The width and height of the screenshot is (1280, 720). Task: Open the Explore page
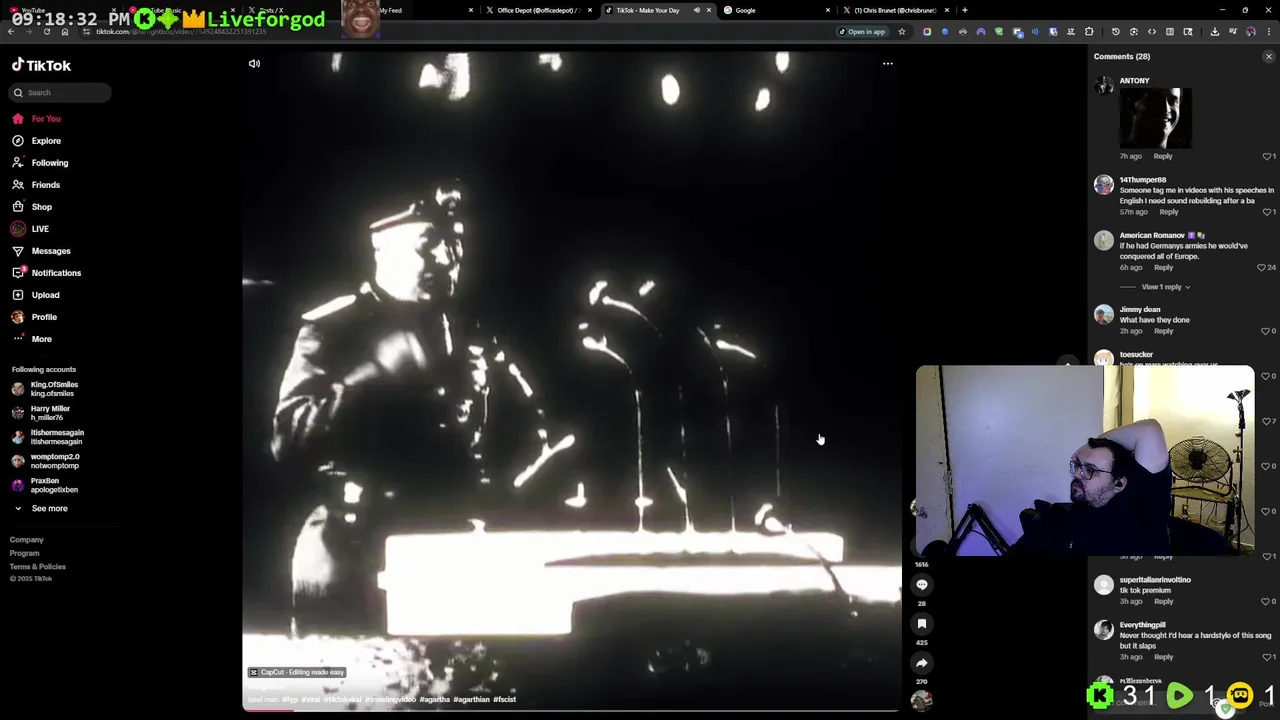click(x=45, y=141)
